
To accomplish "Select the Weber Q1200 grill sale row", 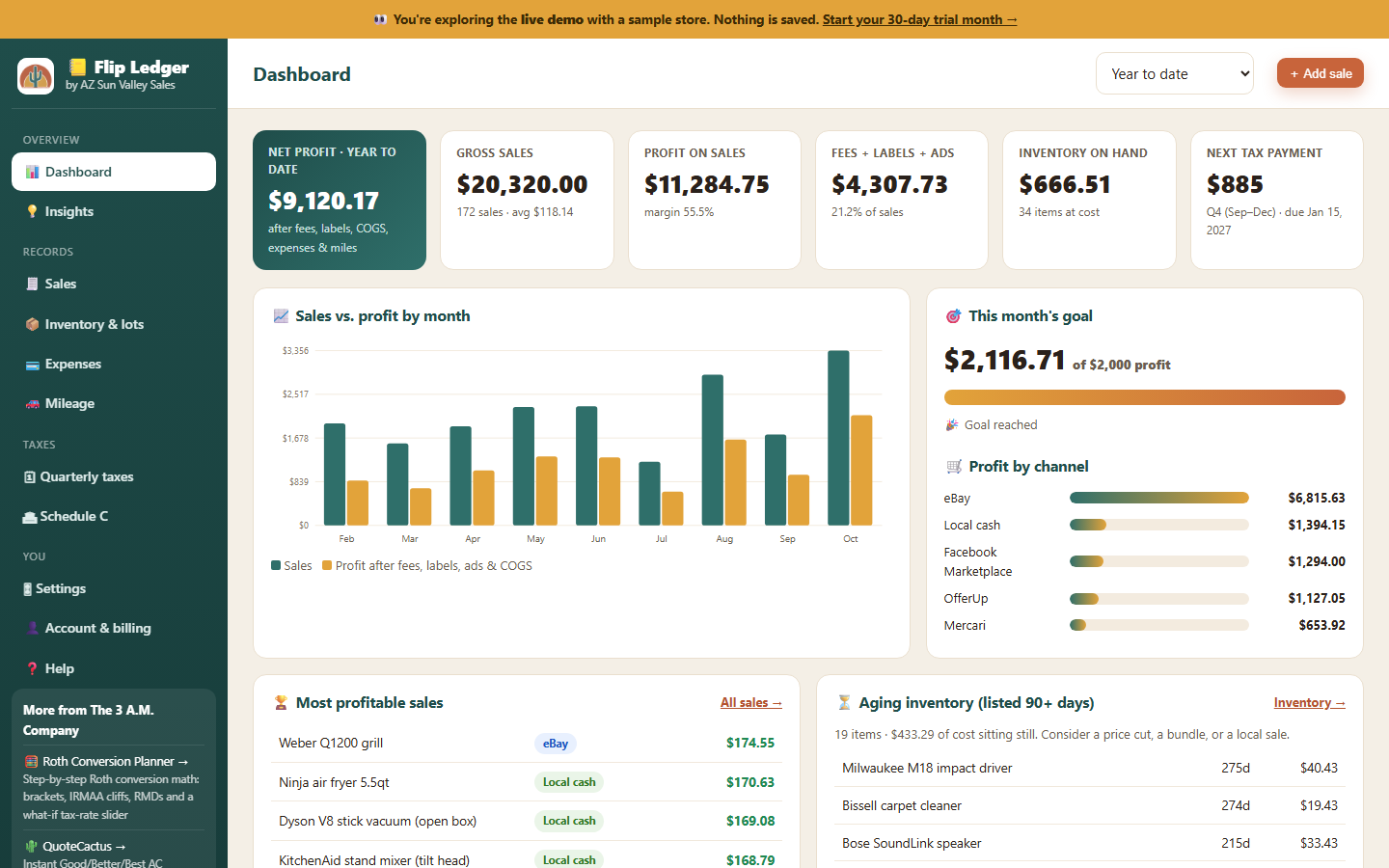I will tap(527, 743).
